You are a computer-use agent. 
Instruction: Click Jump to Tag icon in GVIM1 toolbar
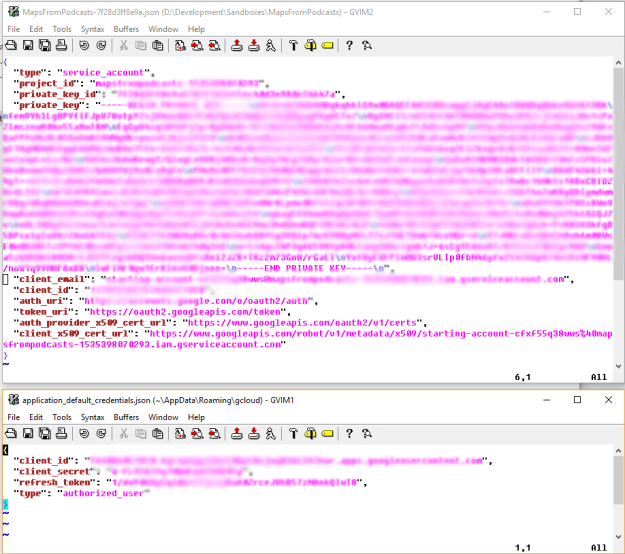[x=328, y=433]
